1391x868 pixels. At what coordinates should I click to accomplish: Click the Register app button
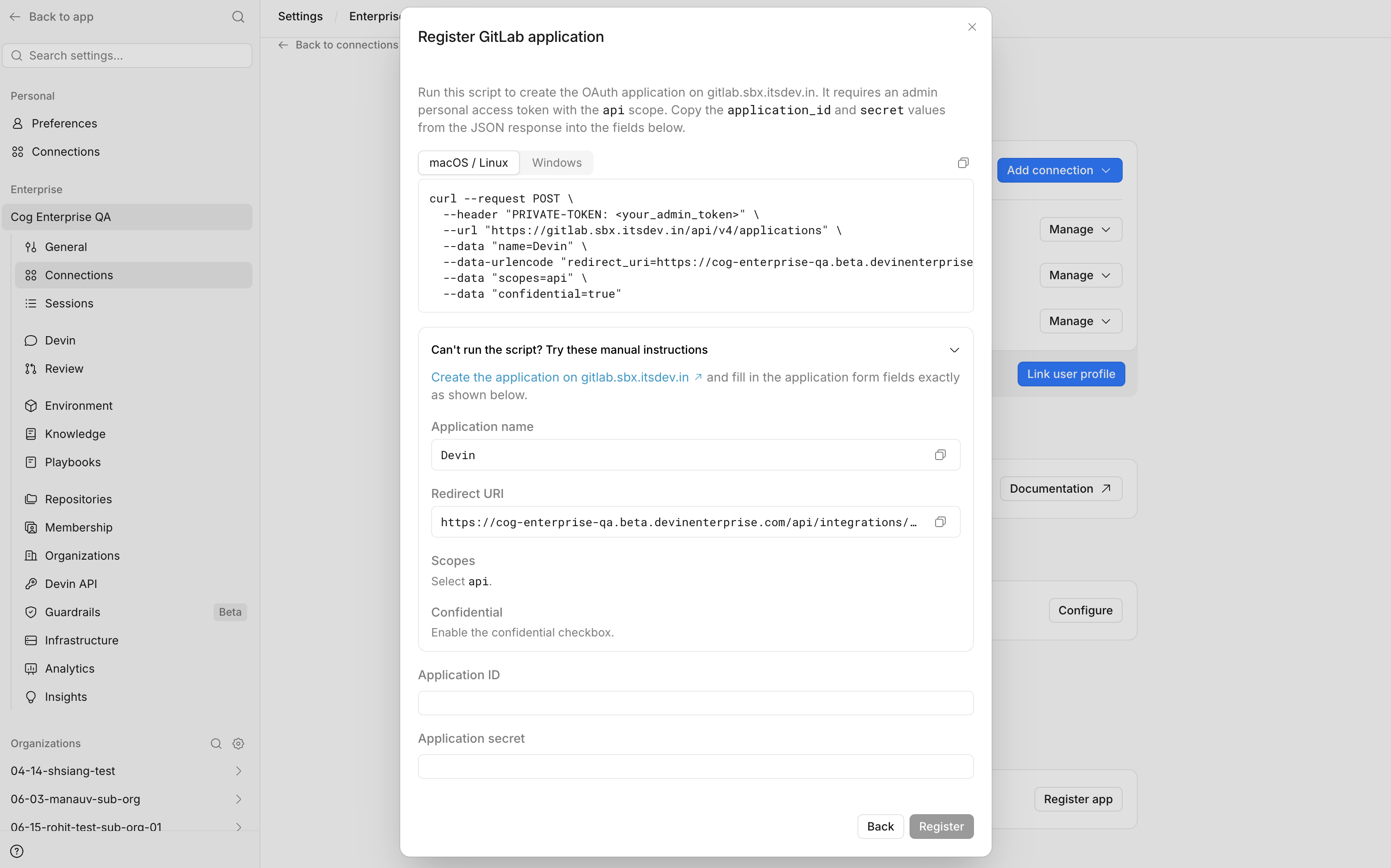pyautogui.click(x=1077, y=799)
